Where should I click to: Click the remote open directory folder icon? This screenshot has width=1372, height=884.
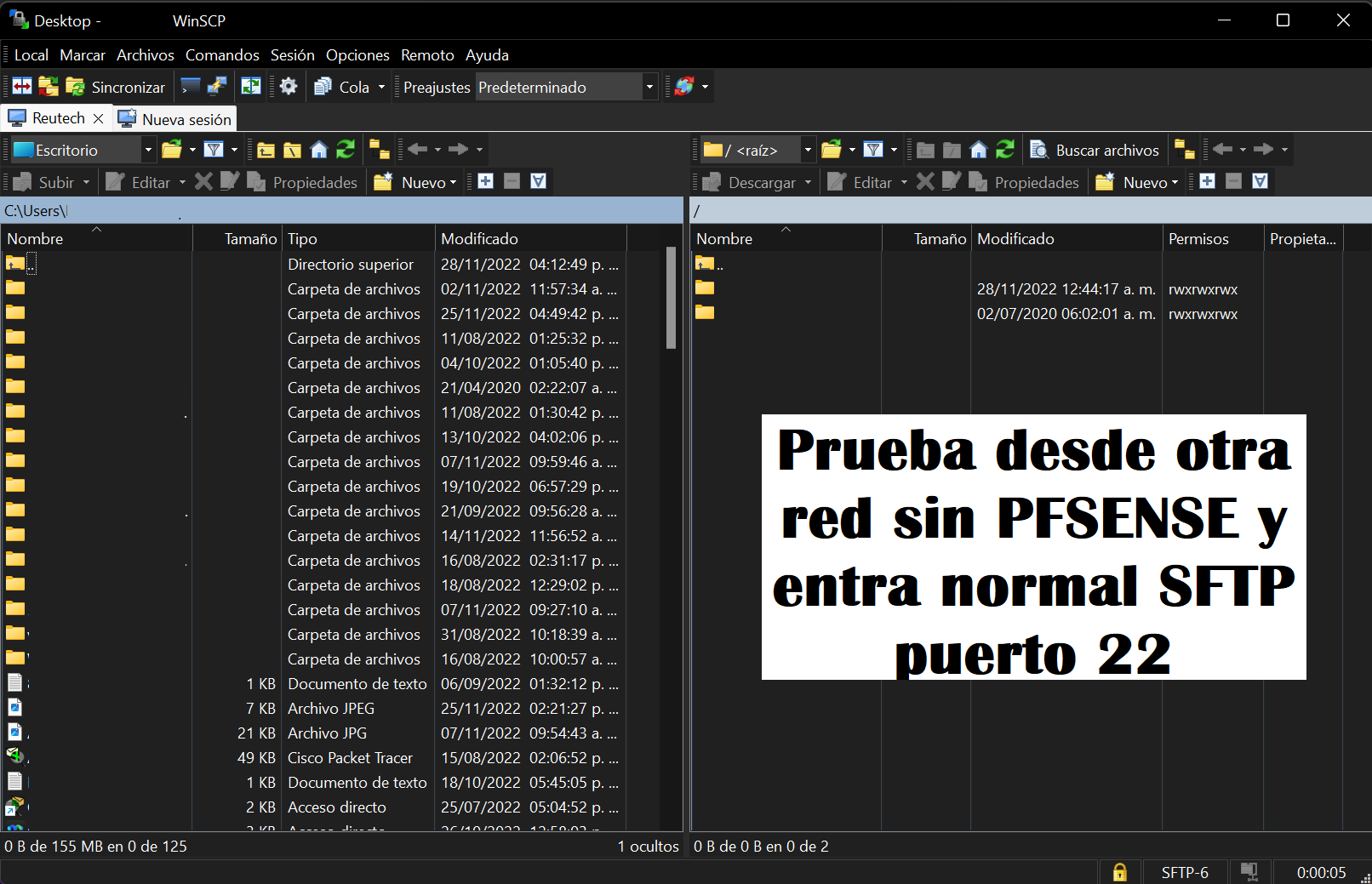click(x=832, y=150)
